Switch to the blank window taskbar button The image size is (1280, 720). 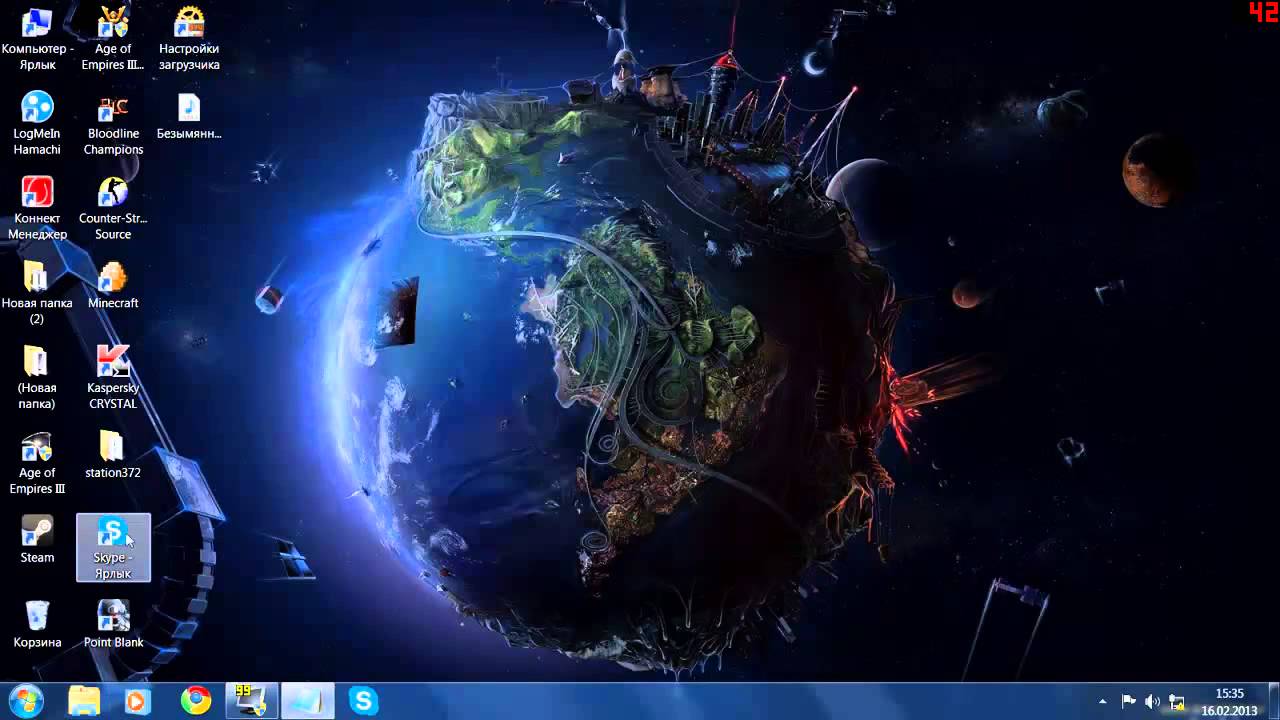307,701
